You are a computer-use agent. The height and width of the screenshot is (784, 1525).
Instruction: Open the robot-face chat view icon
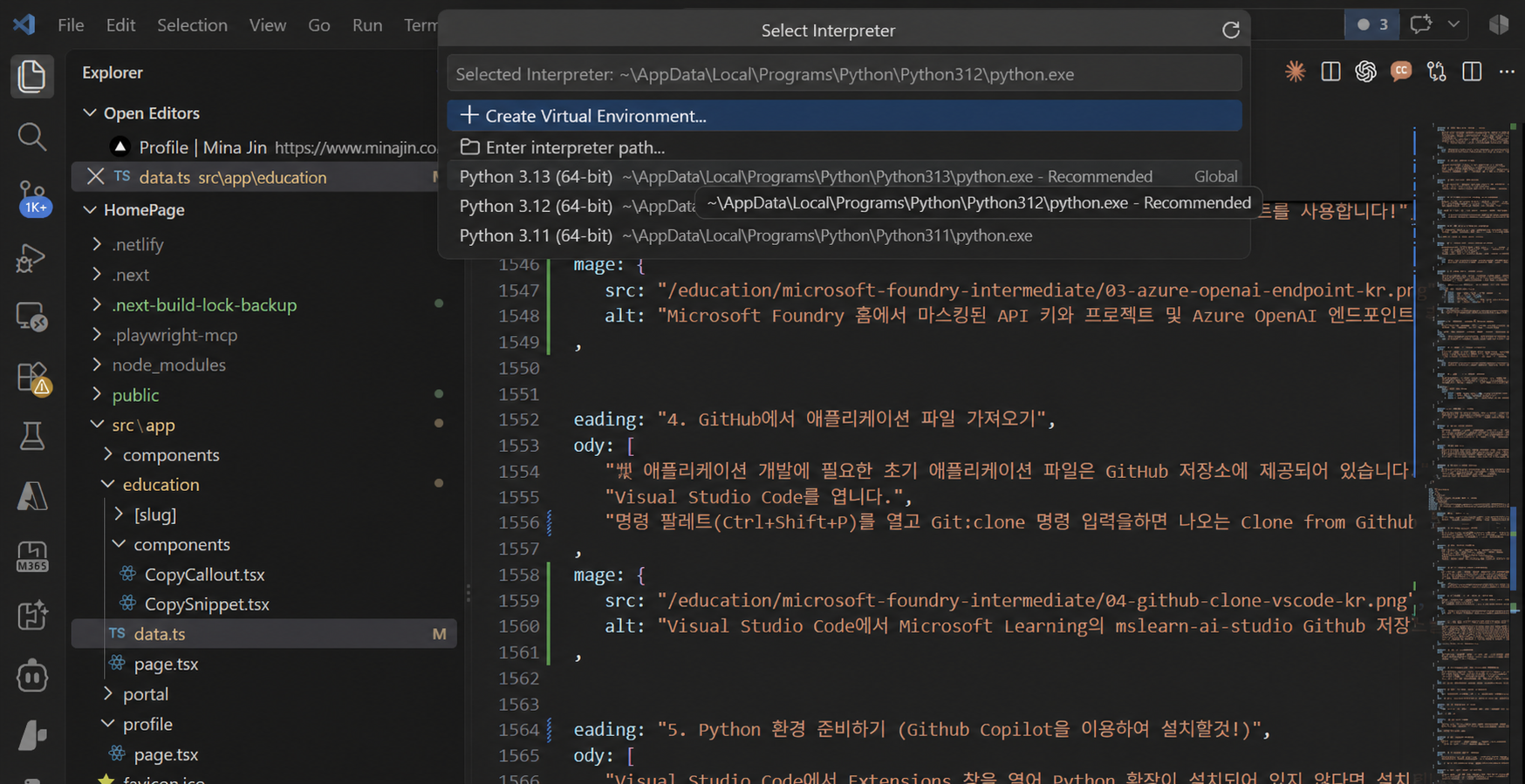[31, 676]
